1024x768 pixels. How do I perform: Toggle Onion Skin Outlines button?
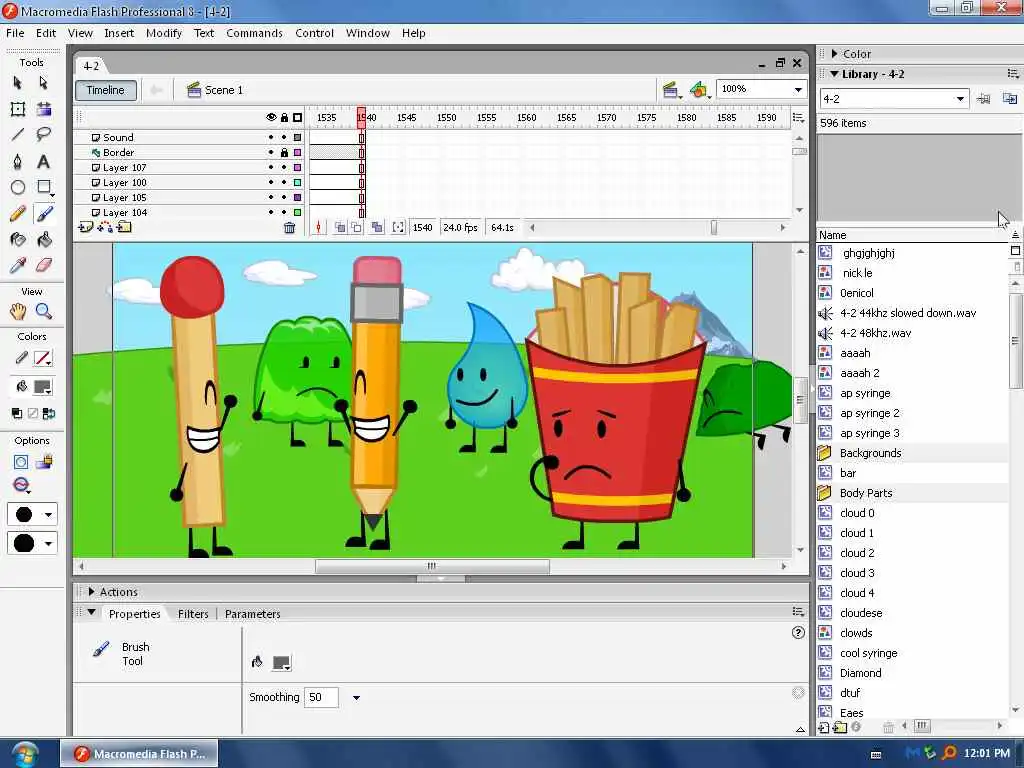tap(357, 227)
